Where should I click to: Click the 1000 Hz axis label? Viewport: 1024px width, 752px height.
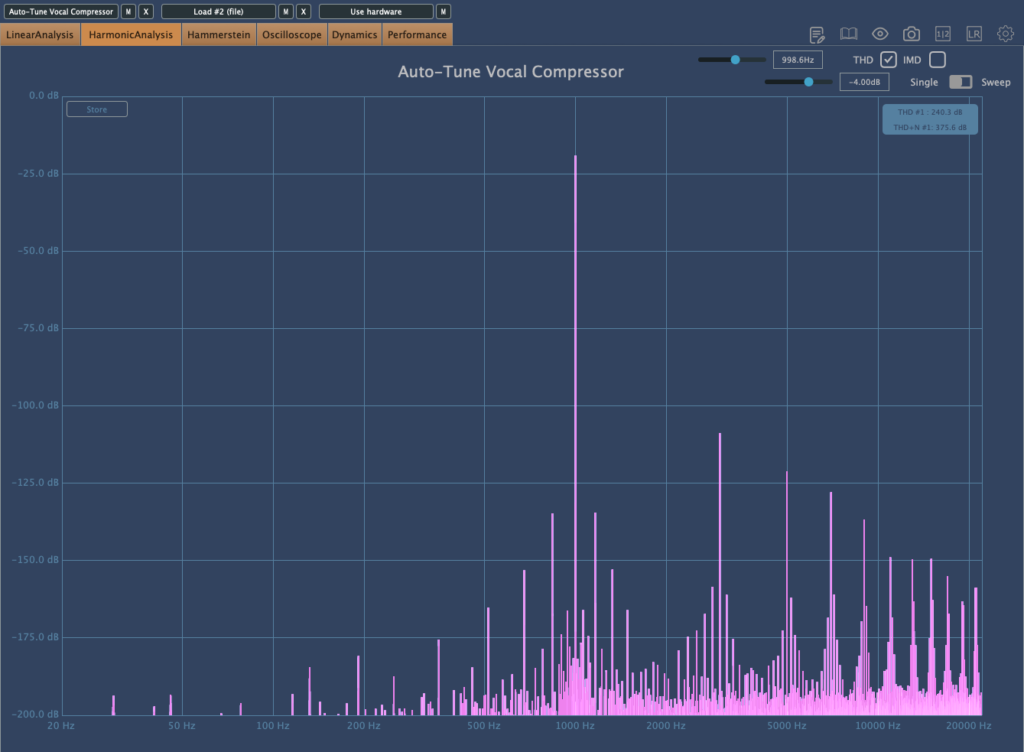575,726
